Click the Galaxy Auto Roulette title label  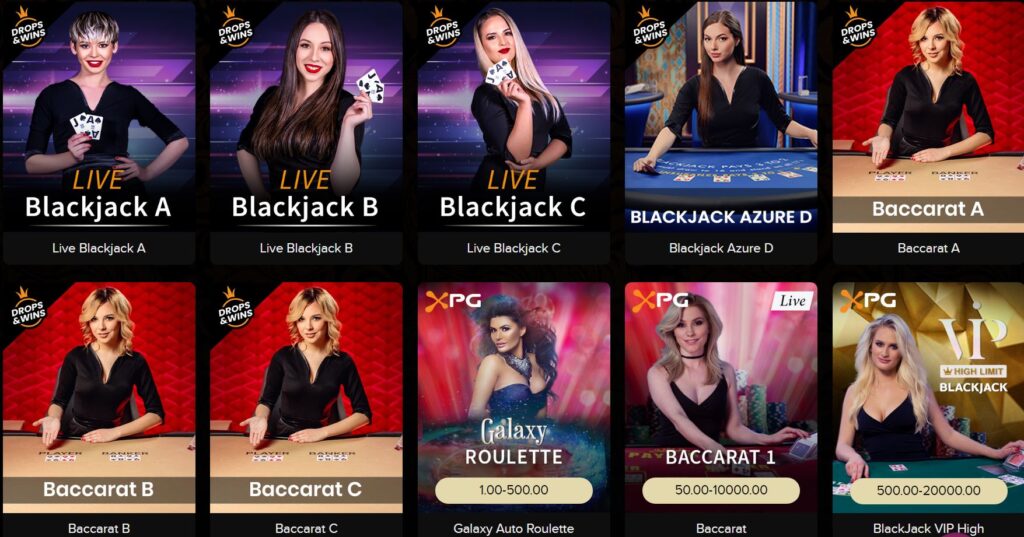tap(513, 529)
